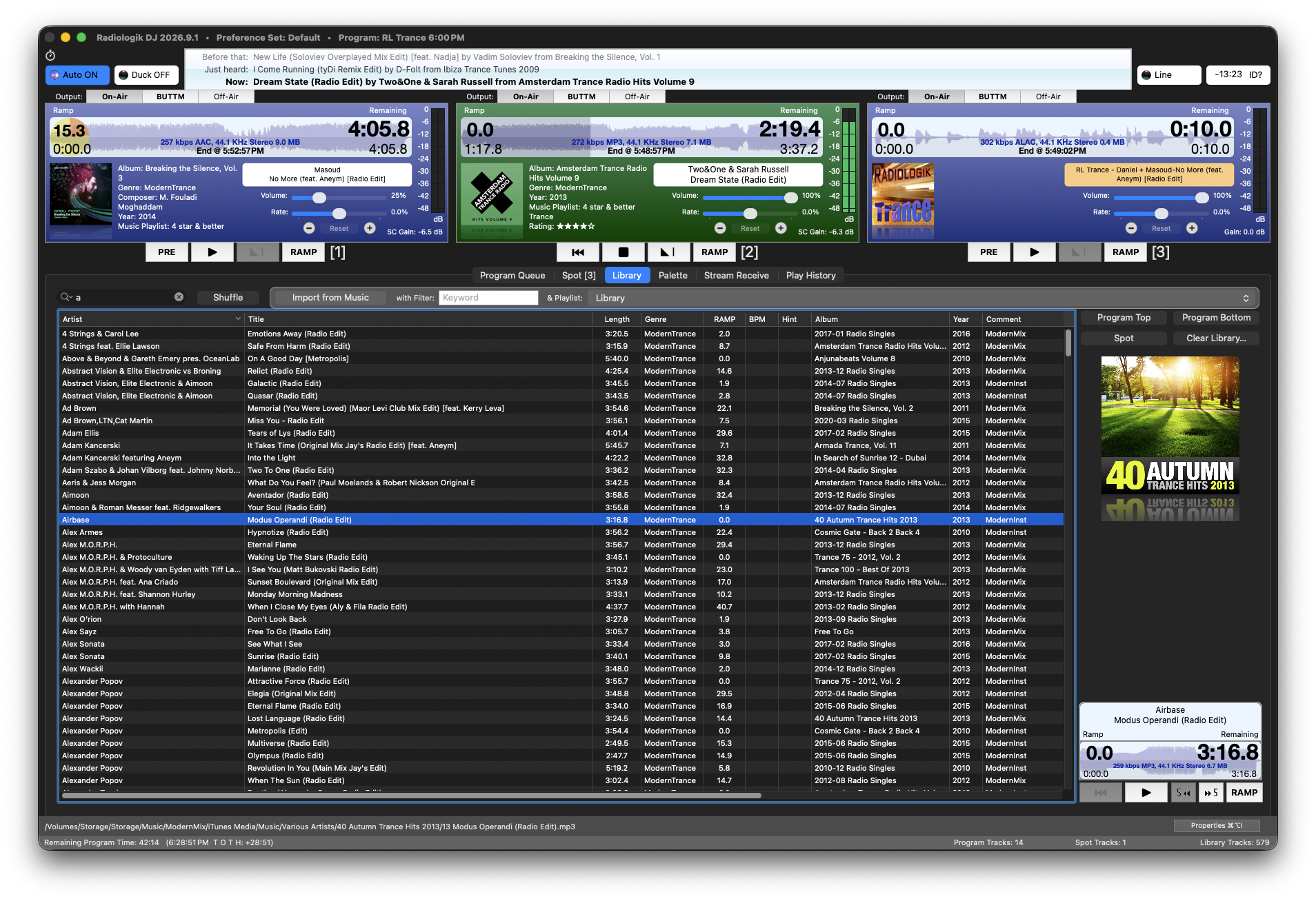Click rewind-to-start button on deck 2
Screen dimensions: 1316x901
pyautogui.click(x=578, y=252)
